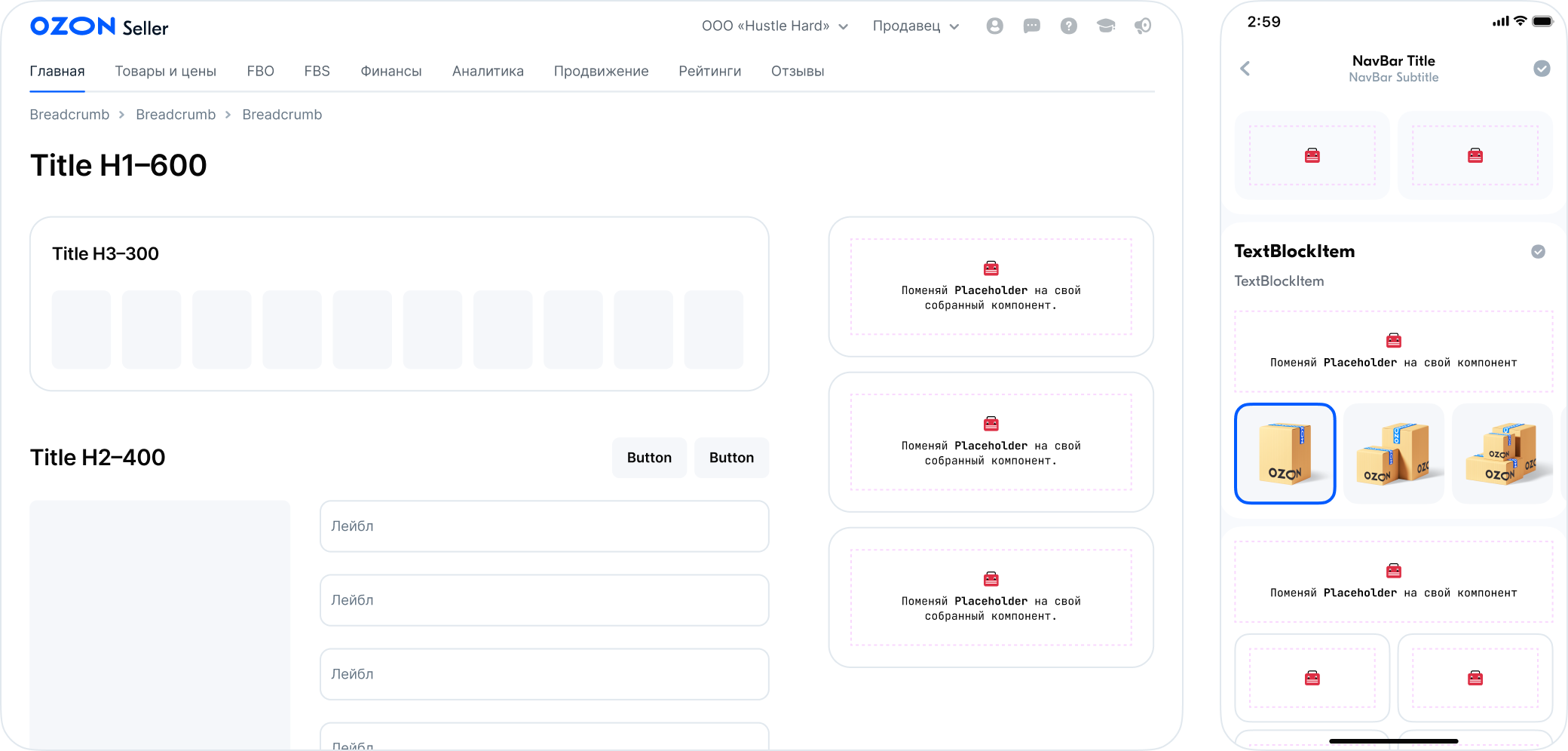Screen dimensions: 1568x751
Task: Toggle the checkmark next to TextBlockItem heading
Action: [x=1538, y=252]
